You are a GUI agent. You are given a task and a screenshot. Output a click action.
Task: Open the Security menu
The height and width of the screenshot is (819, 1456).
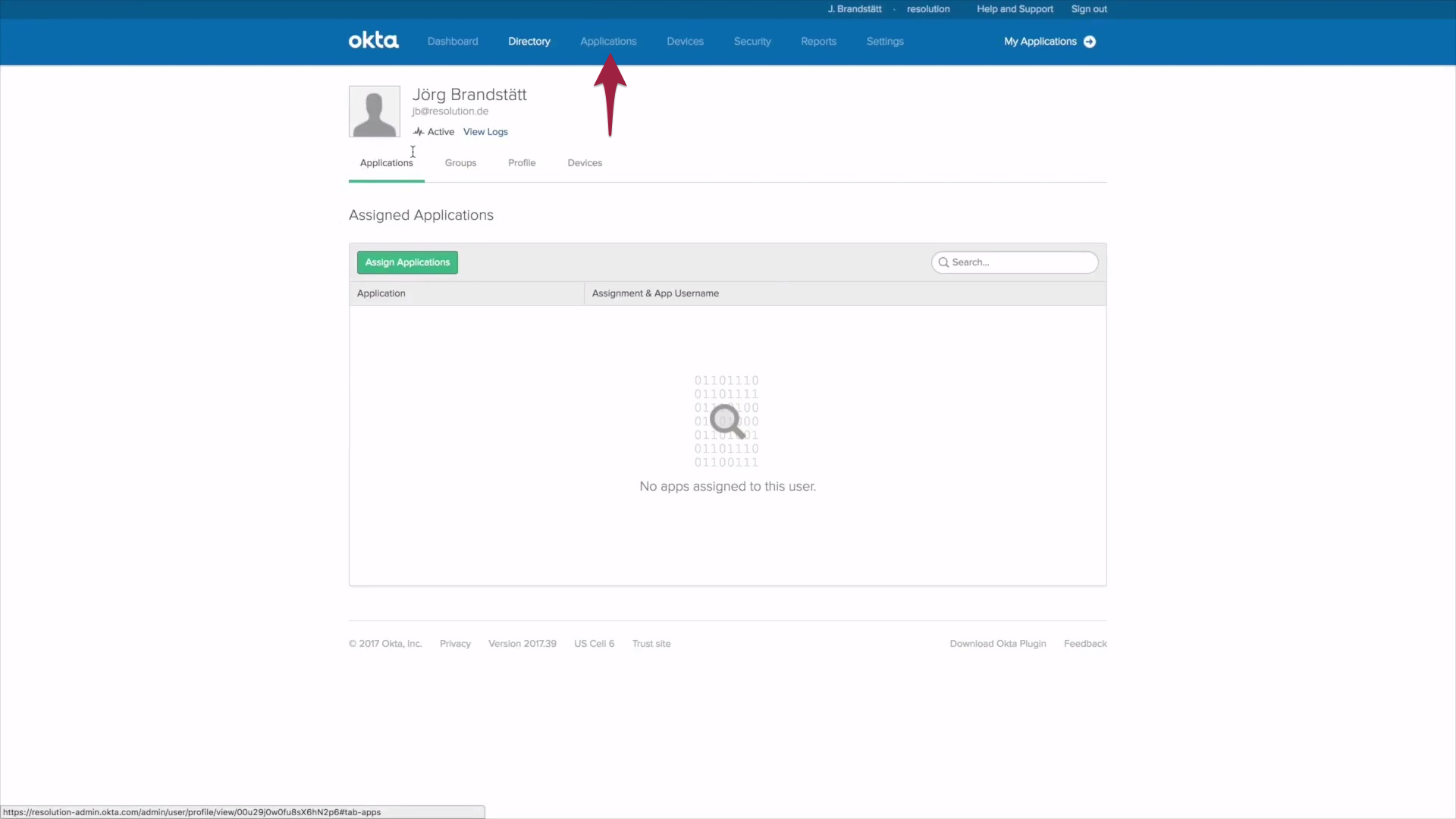point(752,42)
